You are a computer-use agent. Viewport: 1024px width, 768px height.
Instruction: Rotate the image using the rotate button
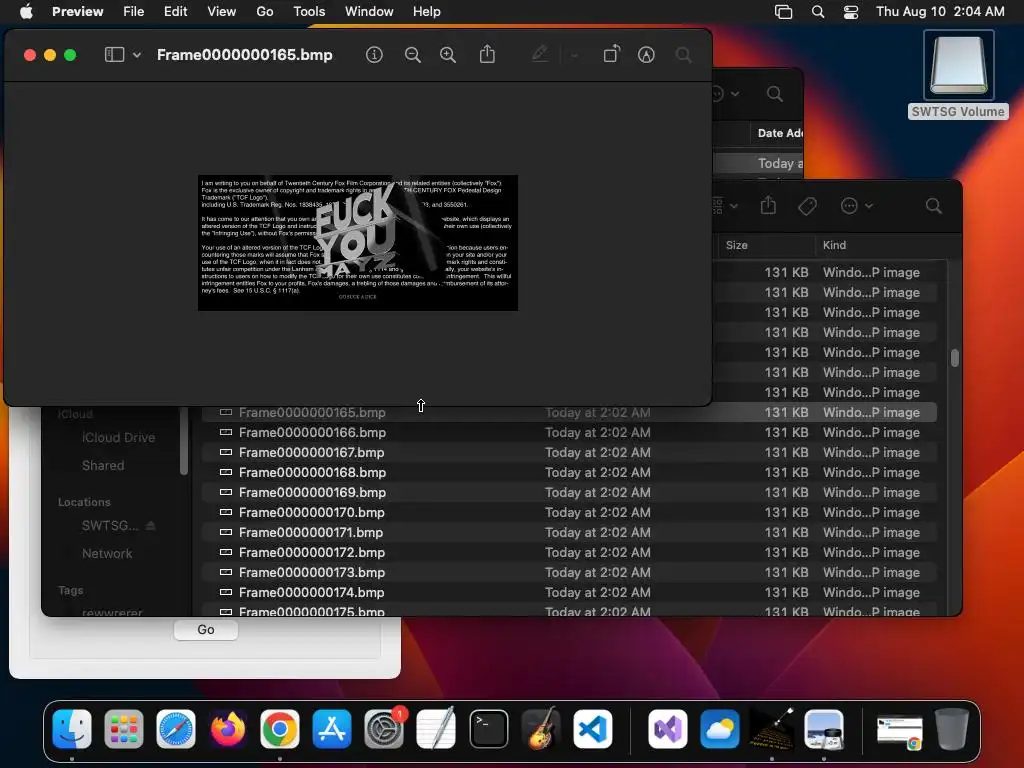coord(611,54)
